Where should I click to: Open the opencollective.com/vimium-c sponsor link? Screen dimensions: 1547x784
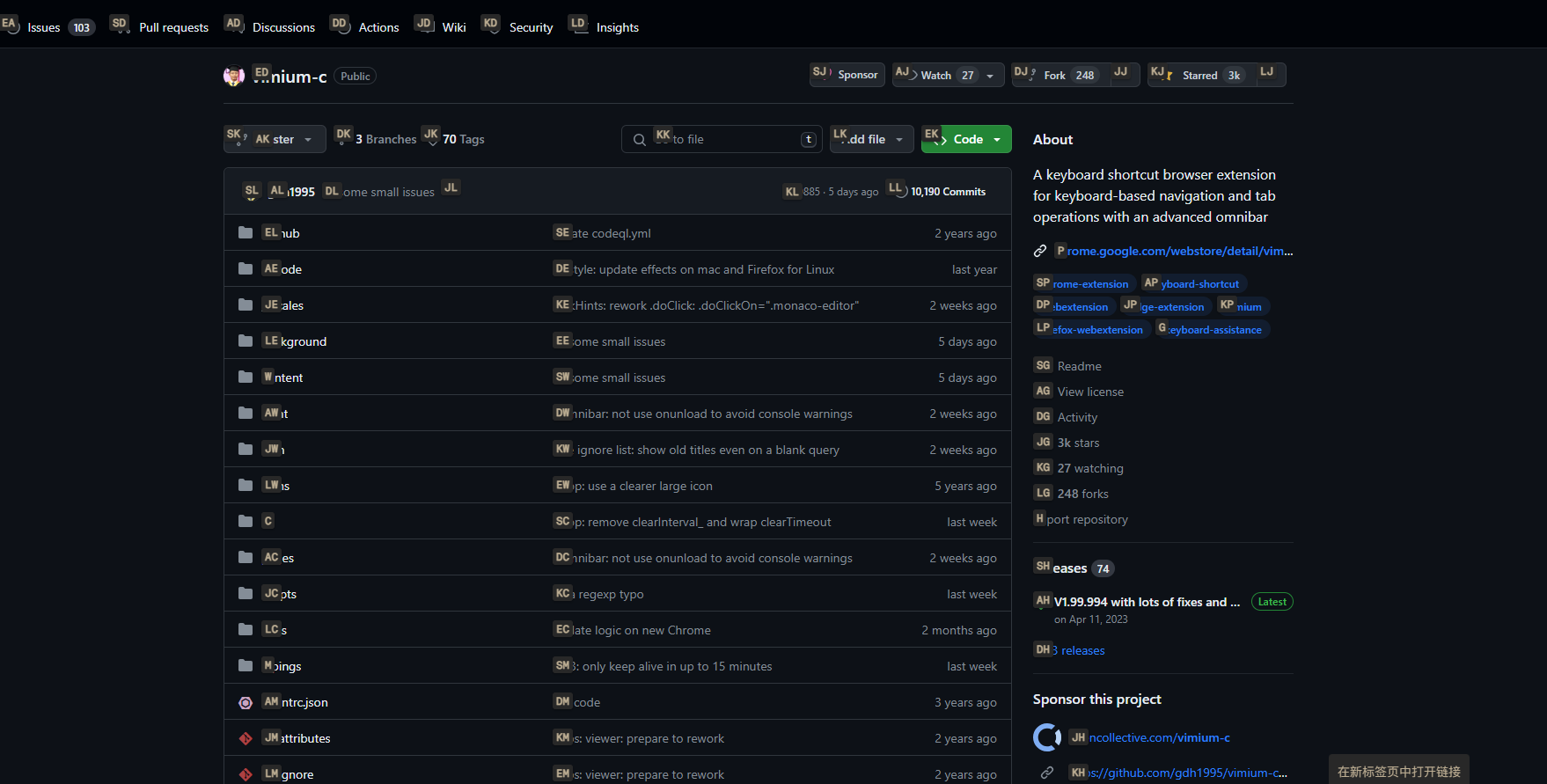(1150, 737)
